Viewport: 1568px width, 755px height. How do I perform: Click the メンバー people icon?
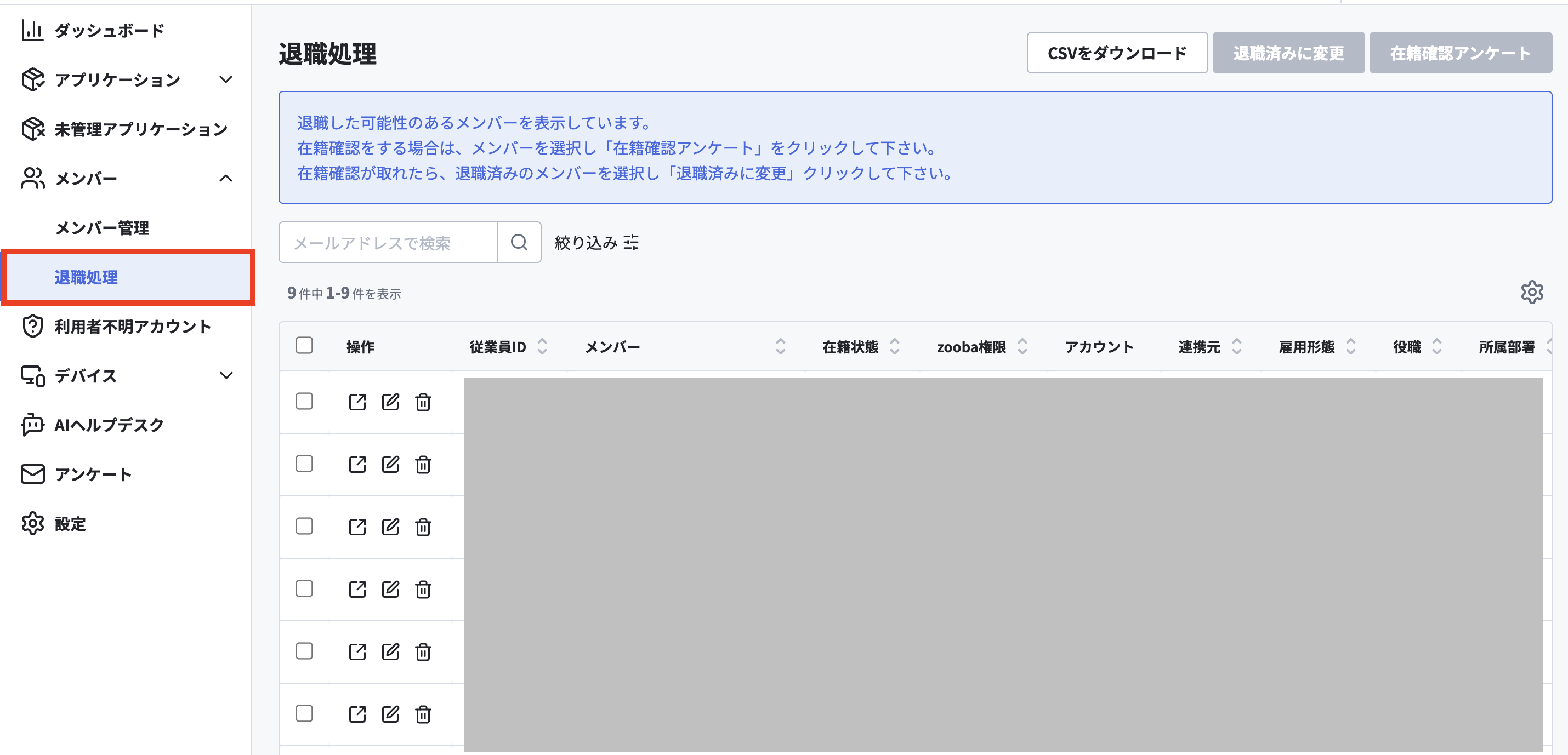(32, 178)
